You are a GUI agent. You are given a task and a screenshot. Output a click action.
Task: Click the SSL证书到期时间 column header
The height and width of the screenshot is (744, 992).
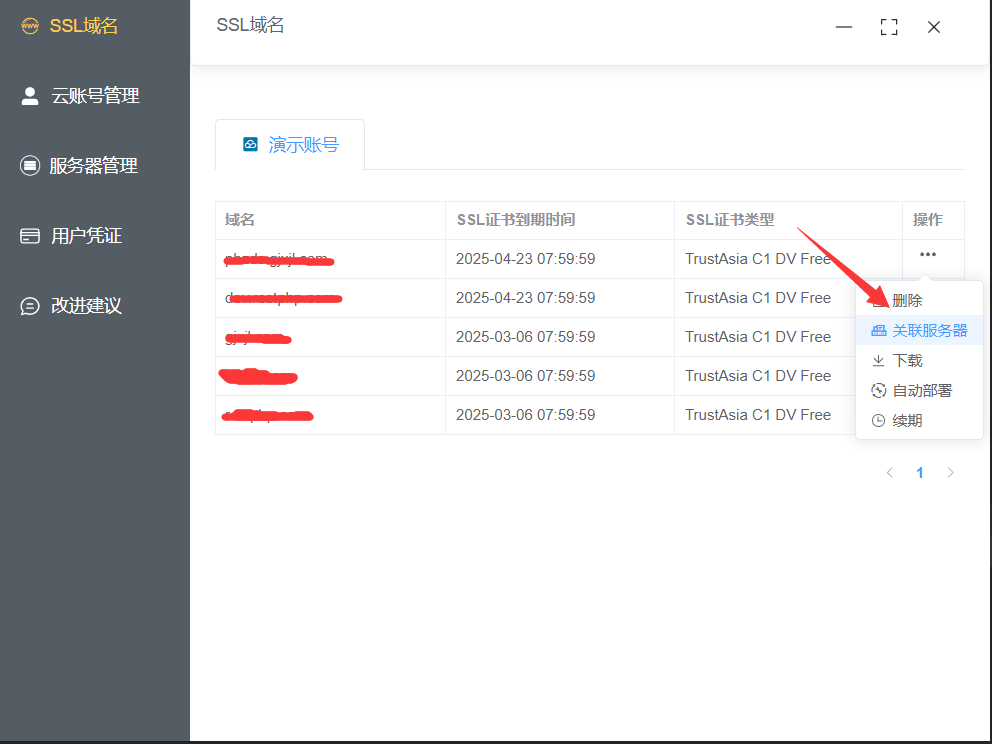[x=515, y=220]
